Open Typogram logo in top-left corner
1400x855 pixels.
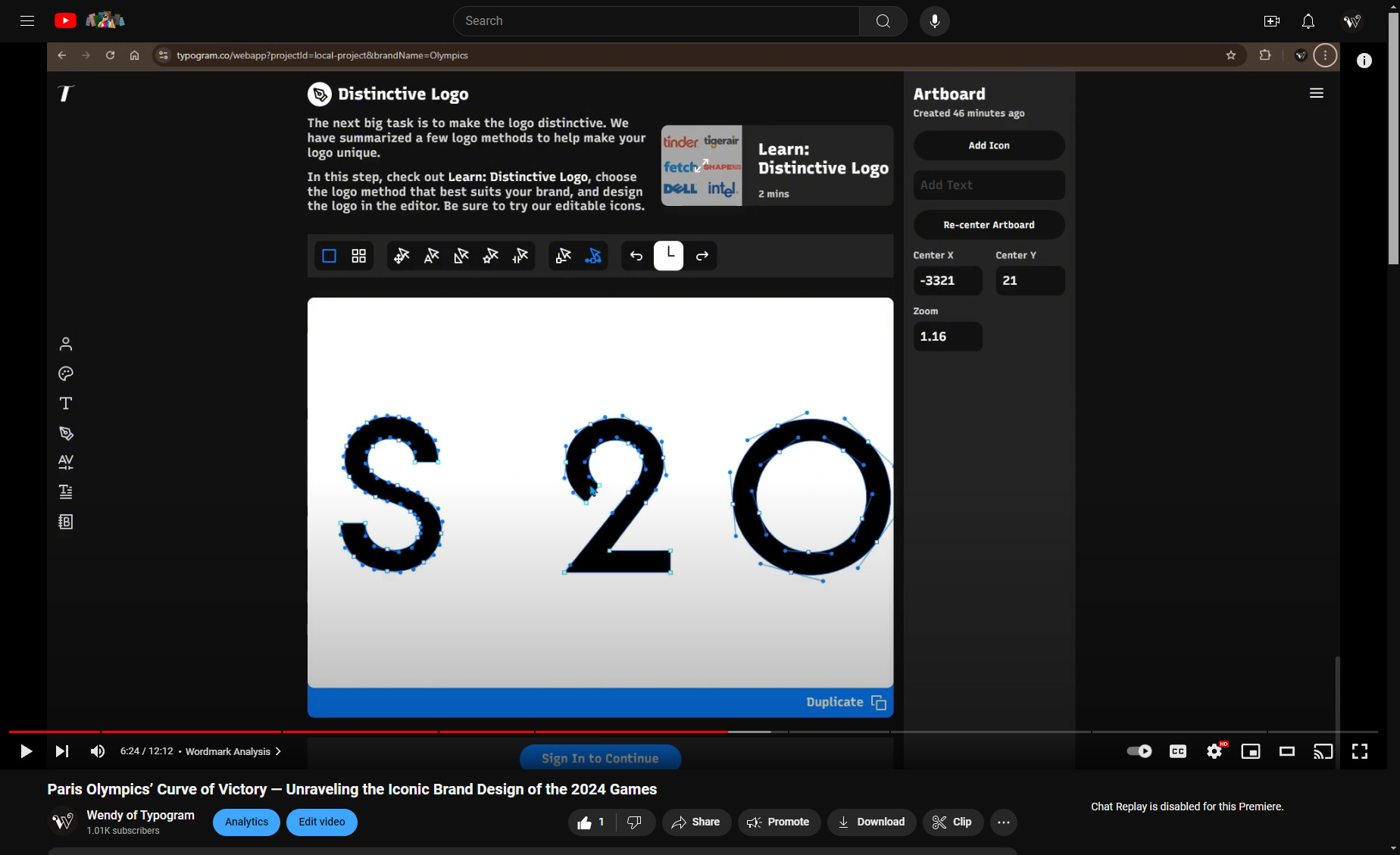point(66,93)
